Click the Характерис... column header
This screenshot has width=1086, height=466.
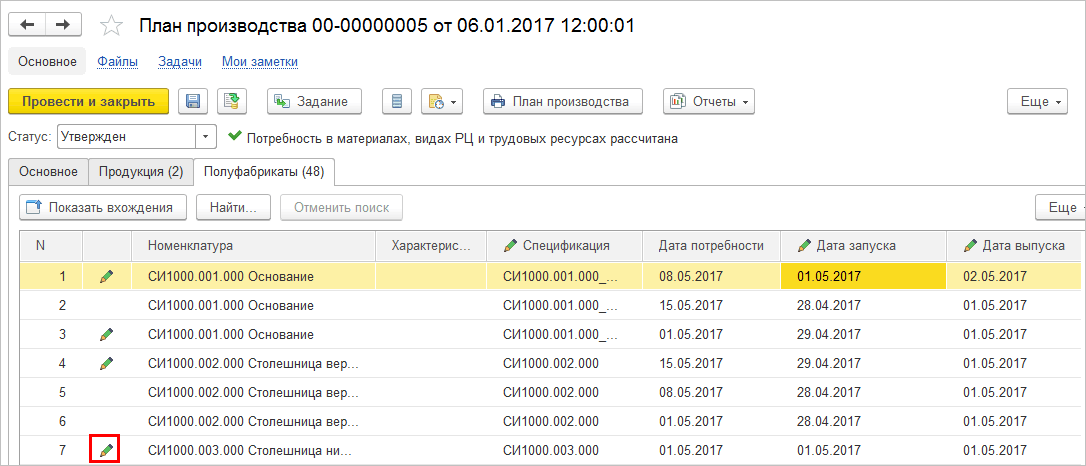pyautogui.click(x=430, y=245)
